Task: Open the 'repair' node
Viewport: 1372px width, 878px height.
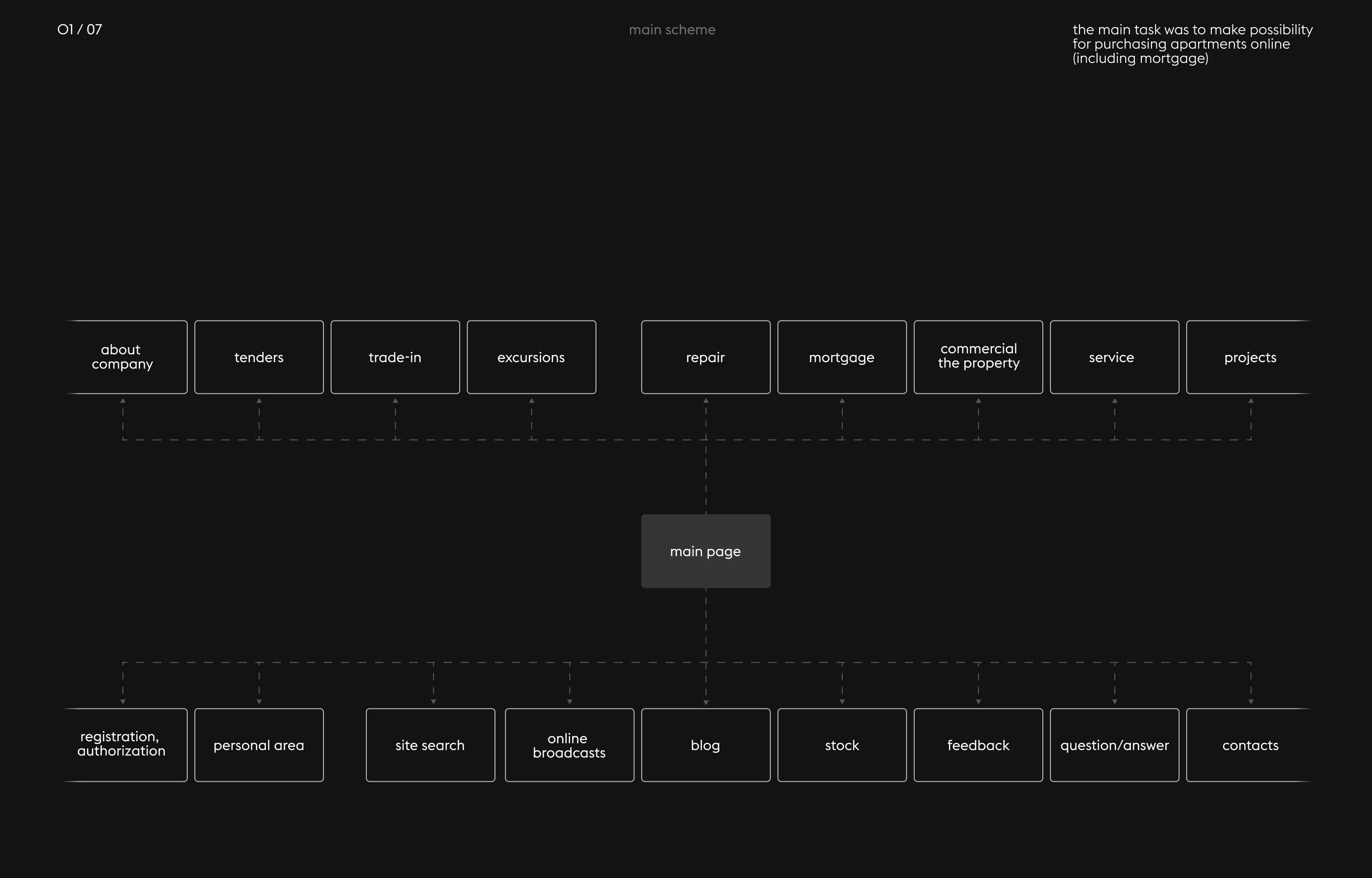Action: point(706,357)
